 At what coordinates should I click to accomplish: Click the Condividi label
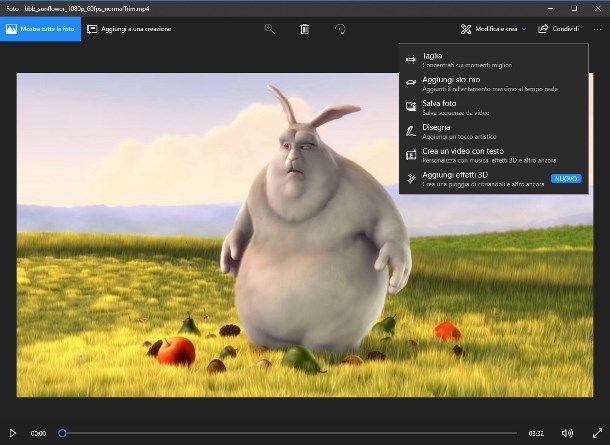click(566, 29)
